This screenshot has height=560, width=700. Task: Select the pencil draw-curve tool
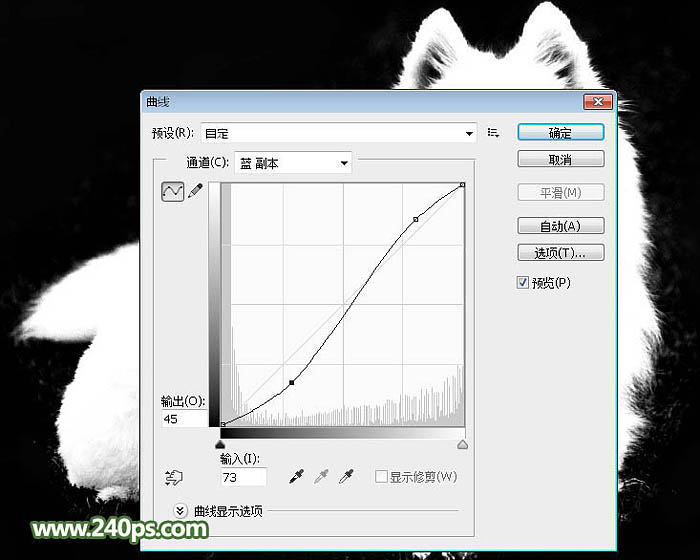pyautogui.click(x=195, y=191)
